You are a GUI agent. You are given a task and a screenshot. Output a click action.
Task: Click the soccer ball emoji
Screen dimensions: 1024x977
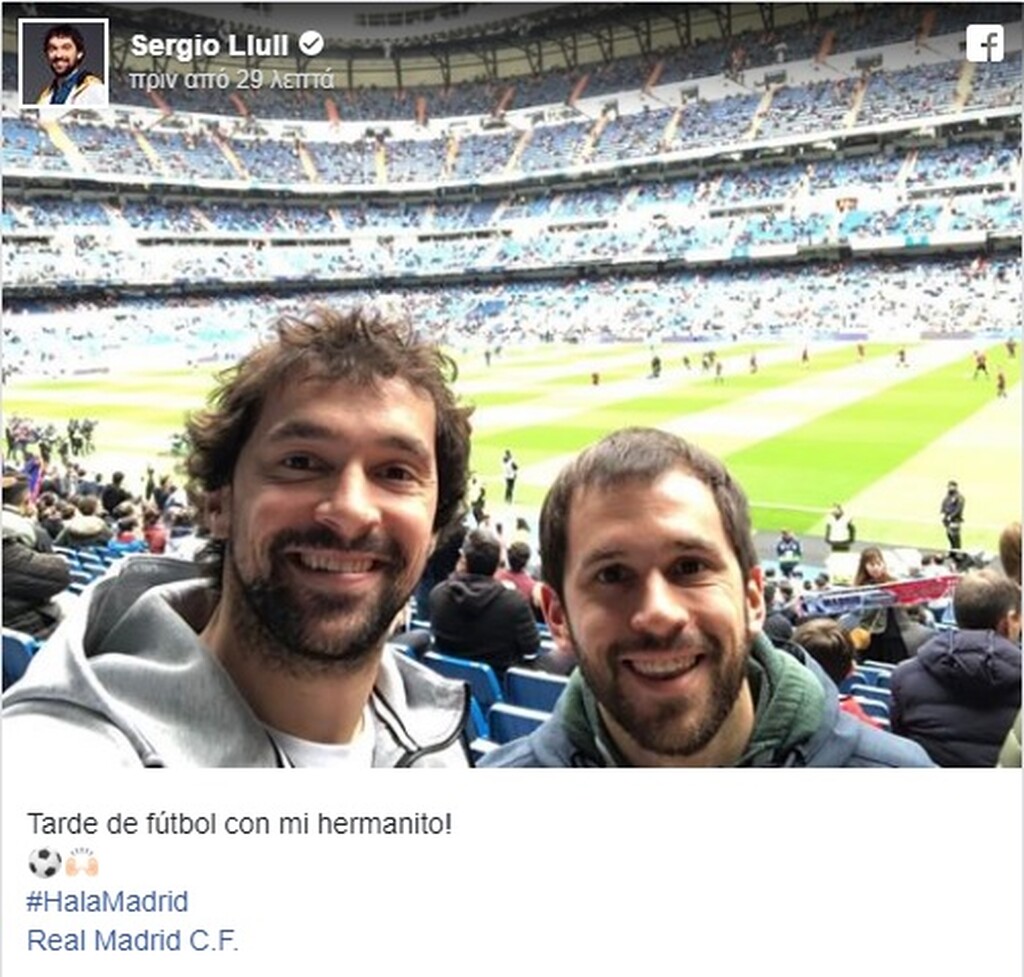[44, 862]
